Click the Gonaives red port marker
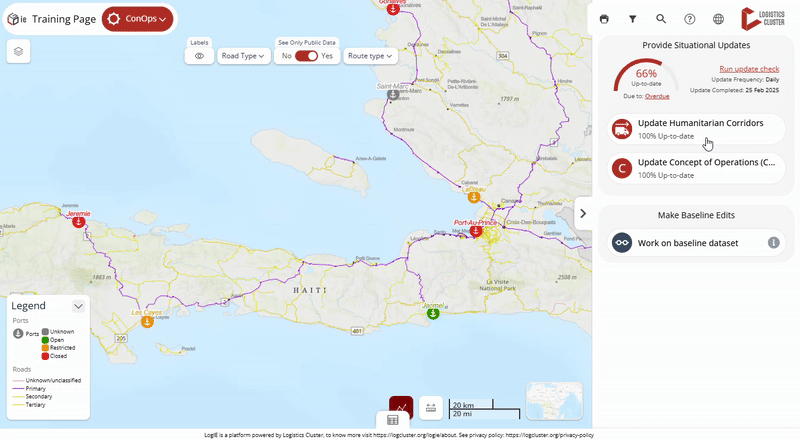 tap(393, 9)
